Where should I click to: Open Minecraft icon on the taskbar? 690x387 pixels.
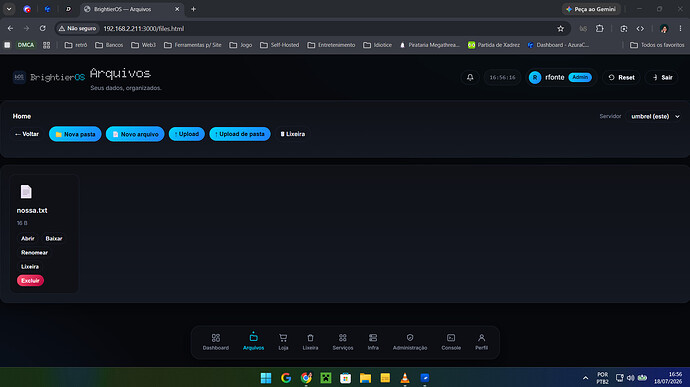(x=326, y=378)
